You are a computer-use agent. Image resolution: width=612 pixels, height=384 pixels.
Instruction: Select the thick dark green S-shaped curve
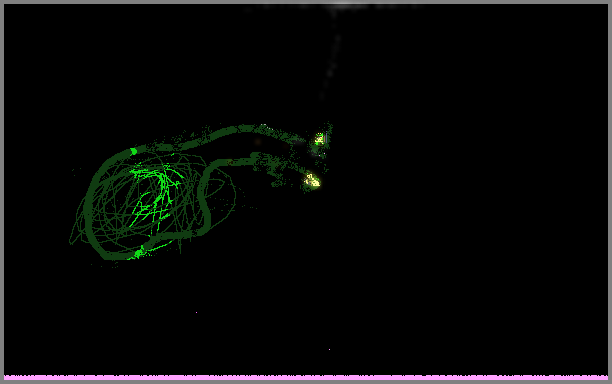(x=204, y=197)
